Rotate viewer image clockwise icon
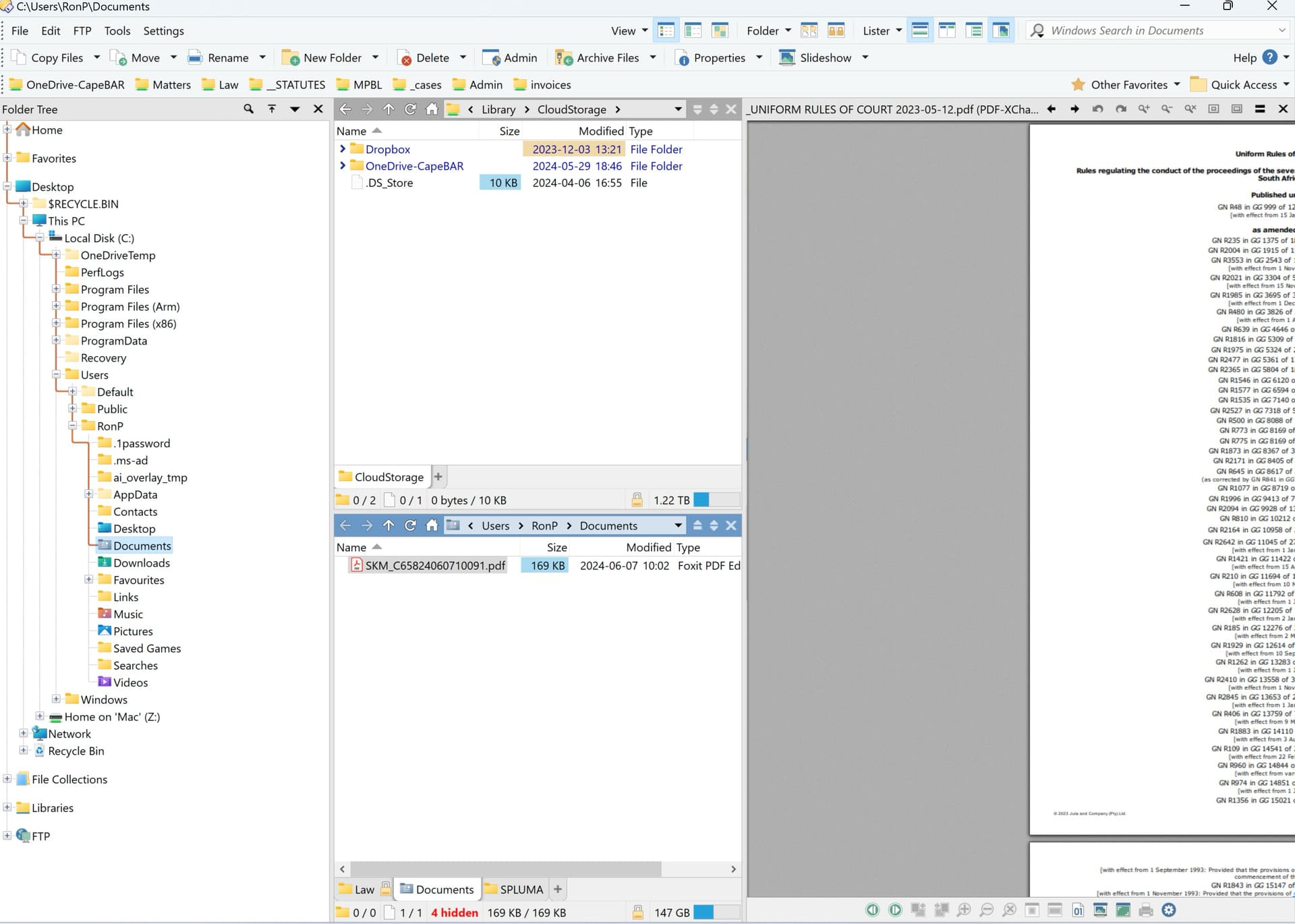 [x=1121, y=109]
